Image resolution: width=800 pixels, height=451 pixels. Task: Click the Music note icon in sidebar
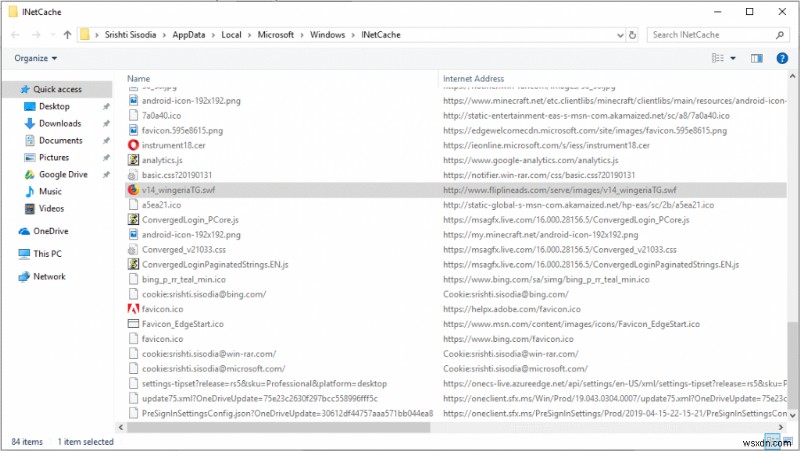click(27, 191)
